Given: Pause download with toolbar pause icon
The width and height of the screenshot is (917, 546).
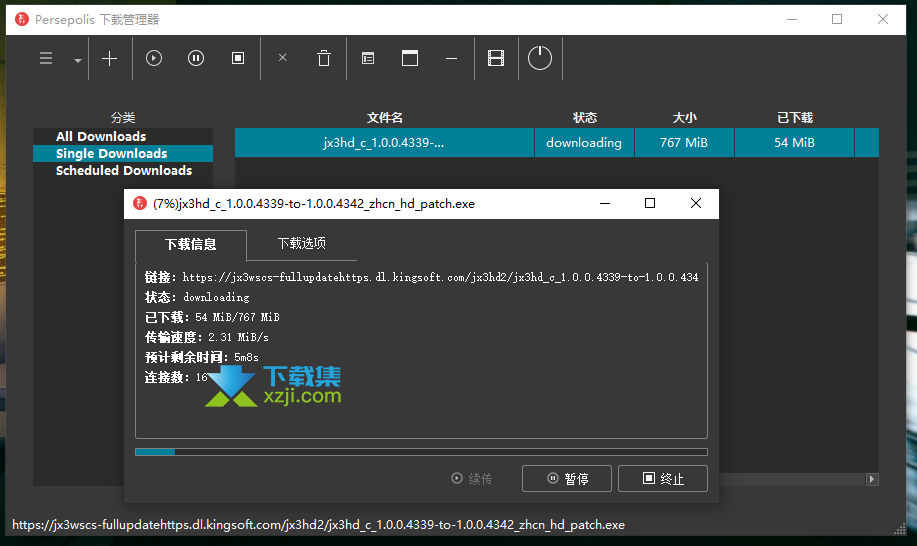Looking at the screenshot, I should (x=196, y=58).
